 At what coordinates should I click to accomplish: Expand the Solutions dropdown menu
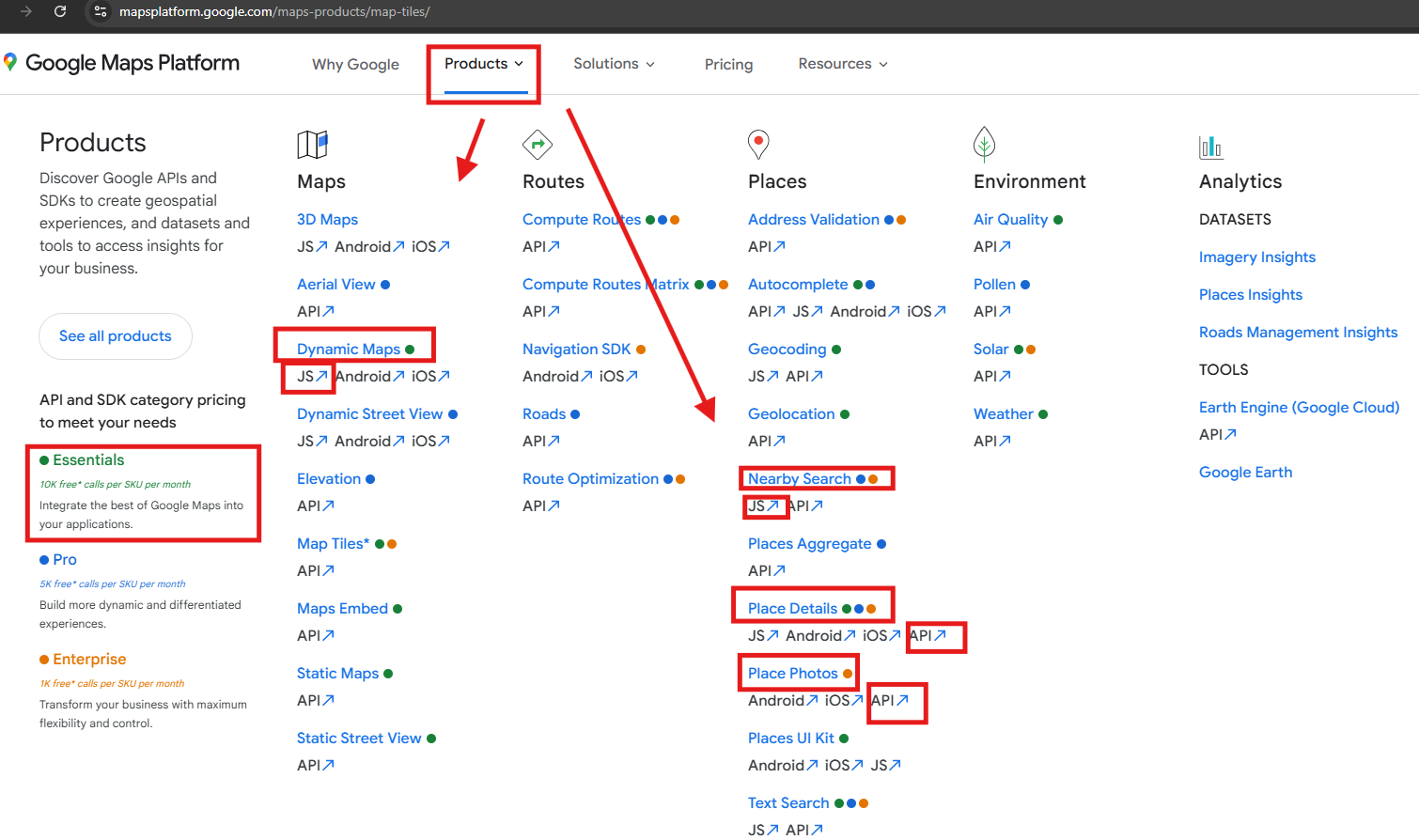tap(615, 64)
